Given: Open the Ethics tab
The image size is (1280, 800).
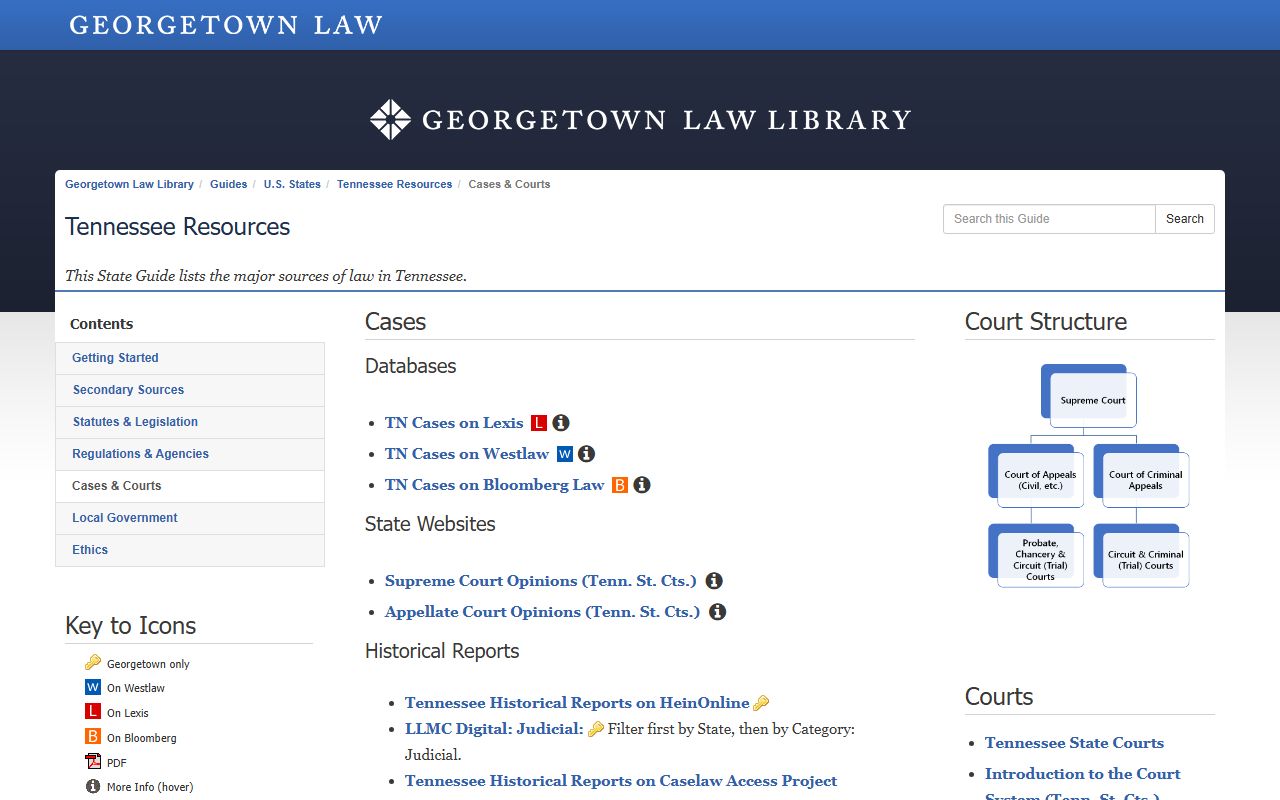Looking at the screenshot, I should tap(190, 550).
